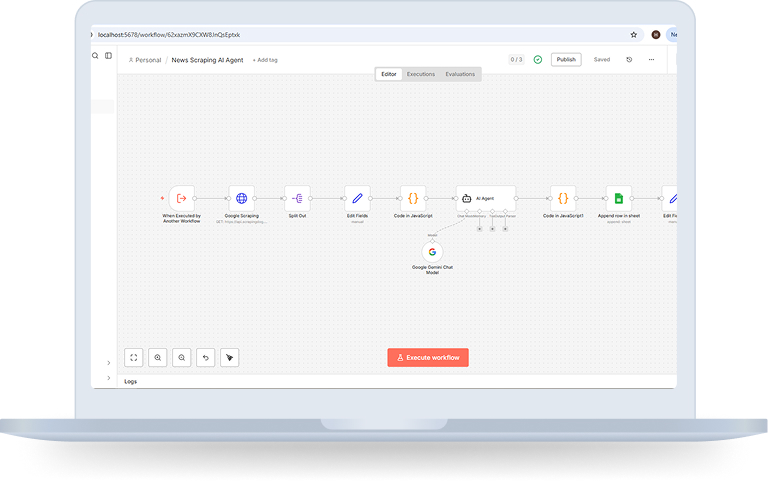Switch to the Evaluations tab

pos(460,74)
